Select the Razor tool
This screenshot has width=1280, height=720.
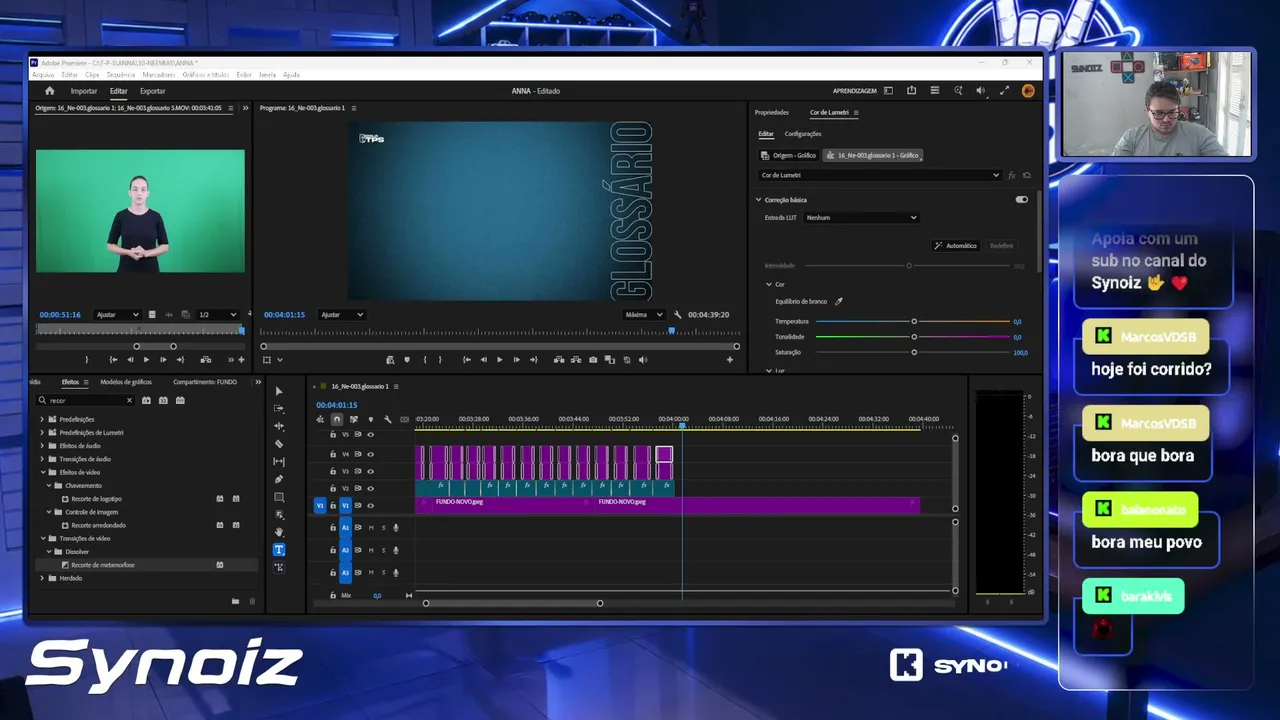[279, 444]
